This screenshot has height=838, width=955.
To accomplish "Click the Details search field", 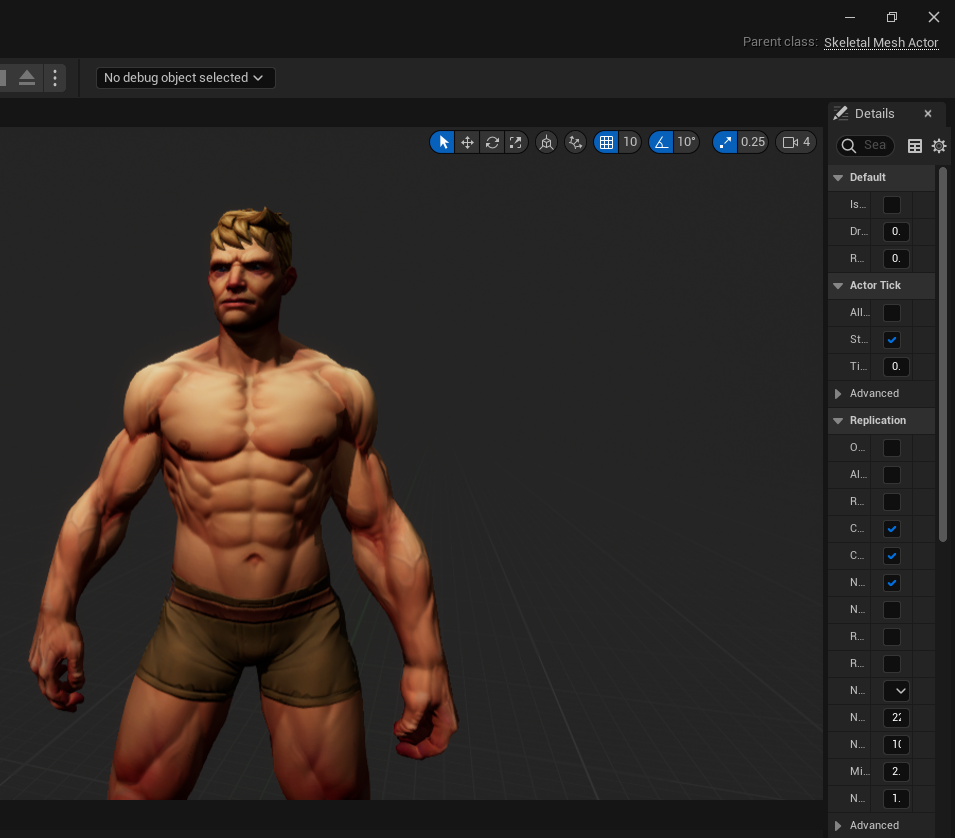I will click(865, 146).
